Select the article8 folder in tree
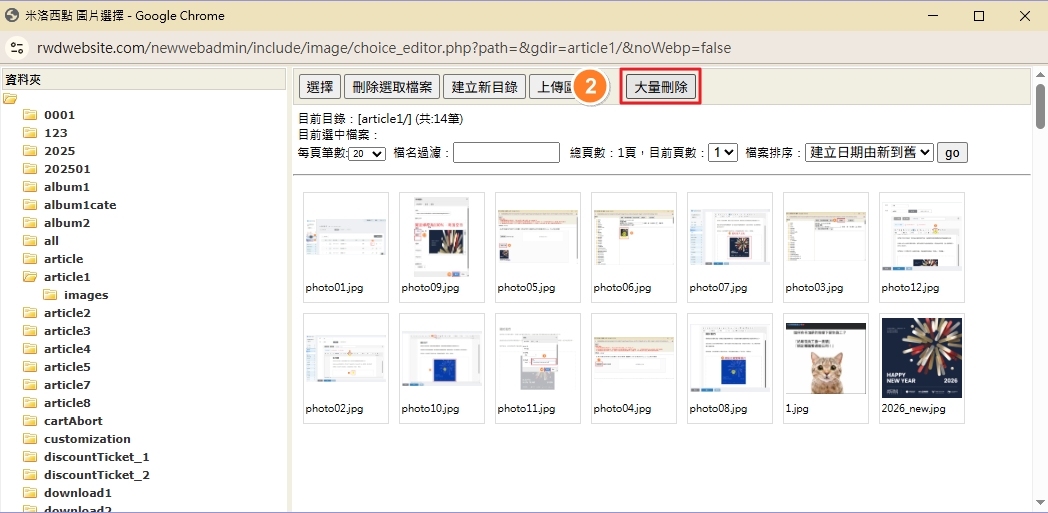 (67, 403)
